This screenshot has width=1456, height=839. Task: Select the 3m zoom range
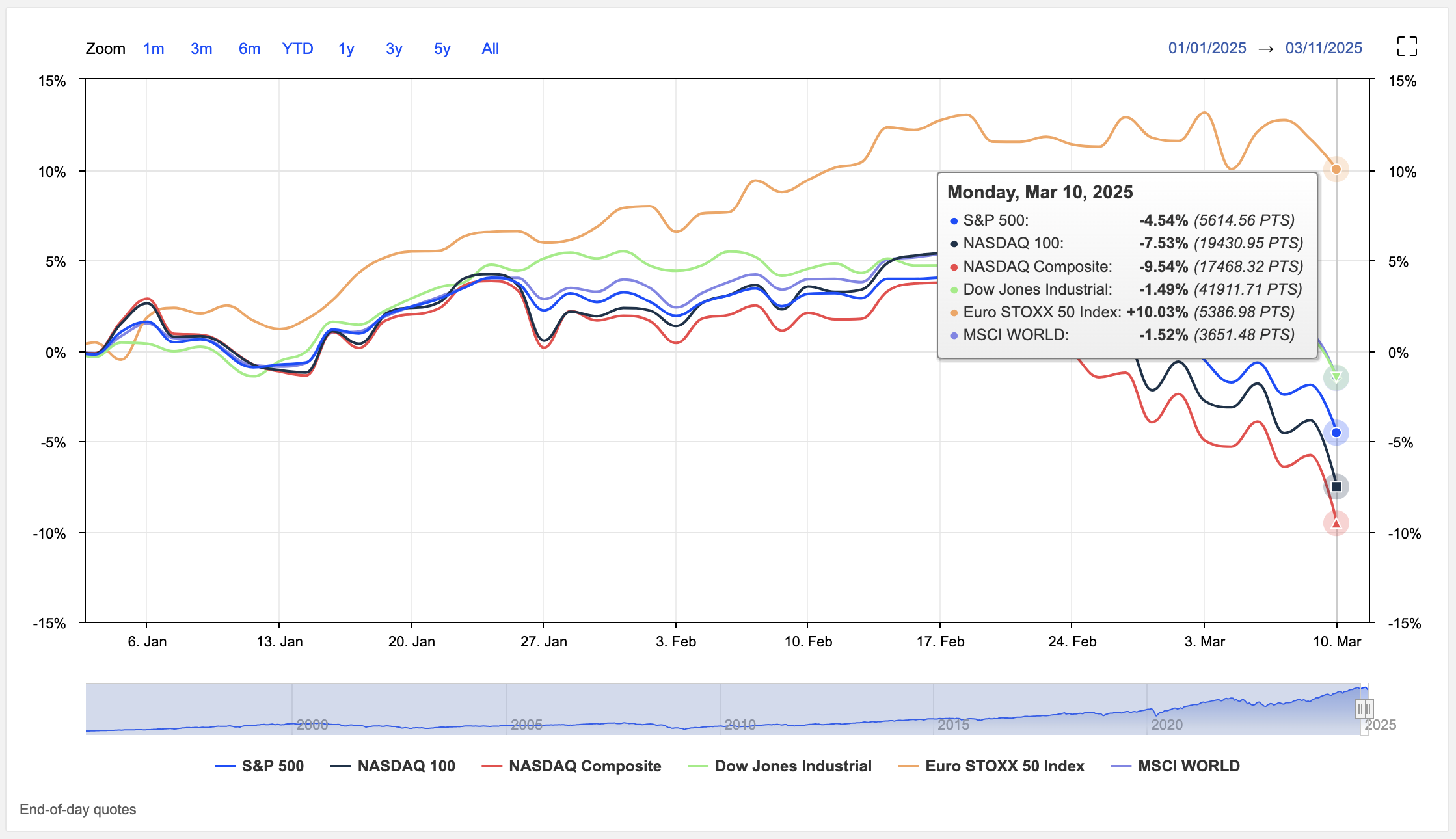tap(202, 49)
